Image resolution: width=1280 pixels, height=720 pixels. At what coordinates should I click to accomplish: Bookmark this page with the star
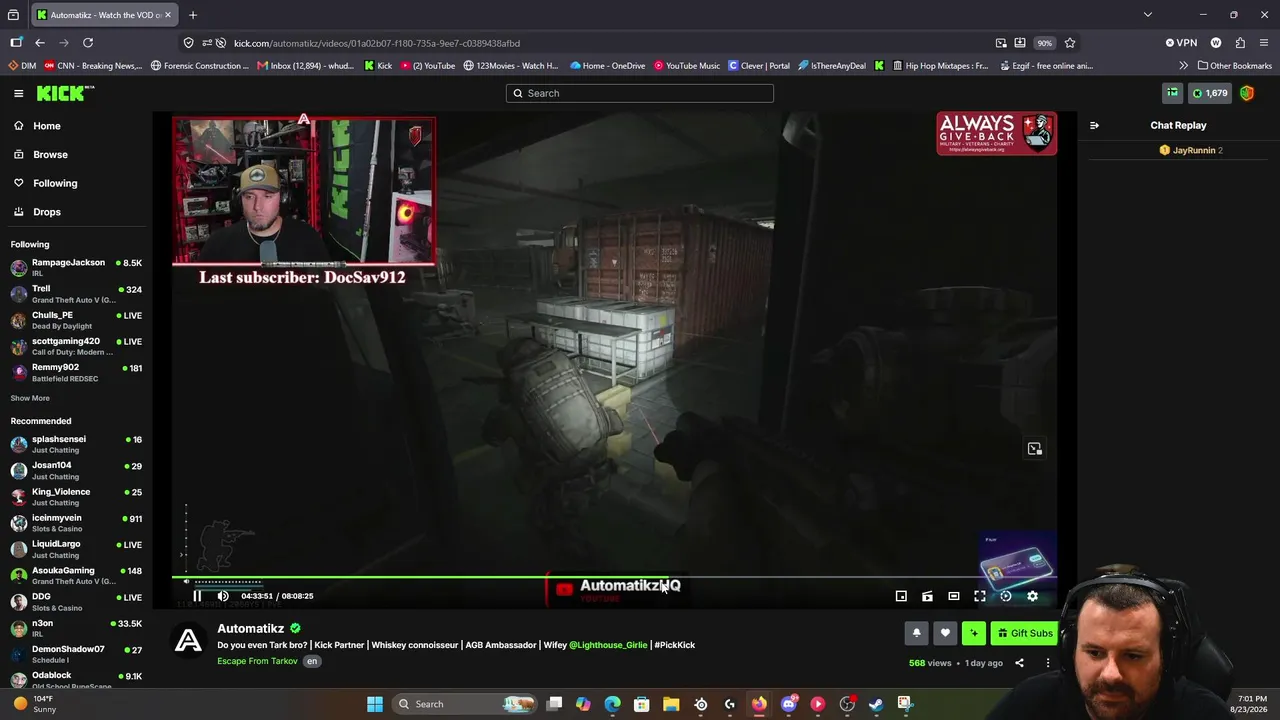click(1070, 43)
